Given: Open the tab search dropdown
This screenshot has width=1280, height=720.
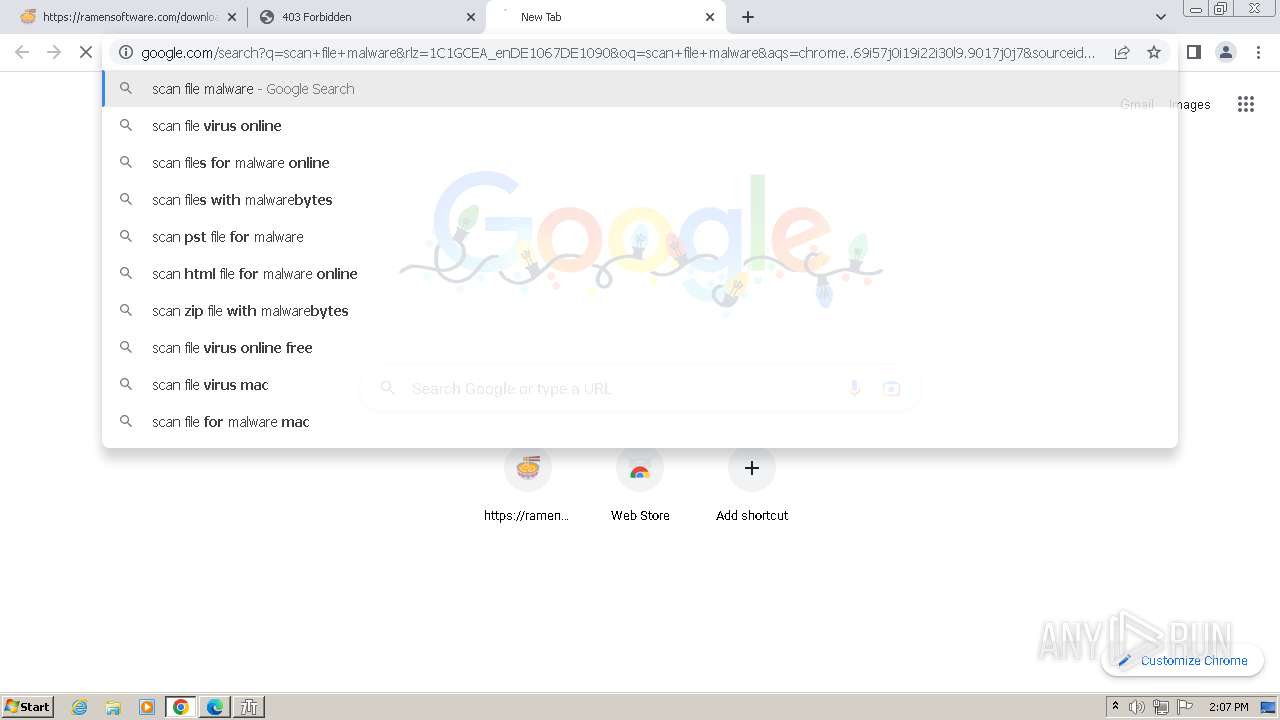Looking at the screenshot, I should tap(1160, 17).
